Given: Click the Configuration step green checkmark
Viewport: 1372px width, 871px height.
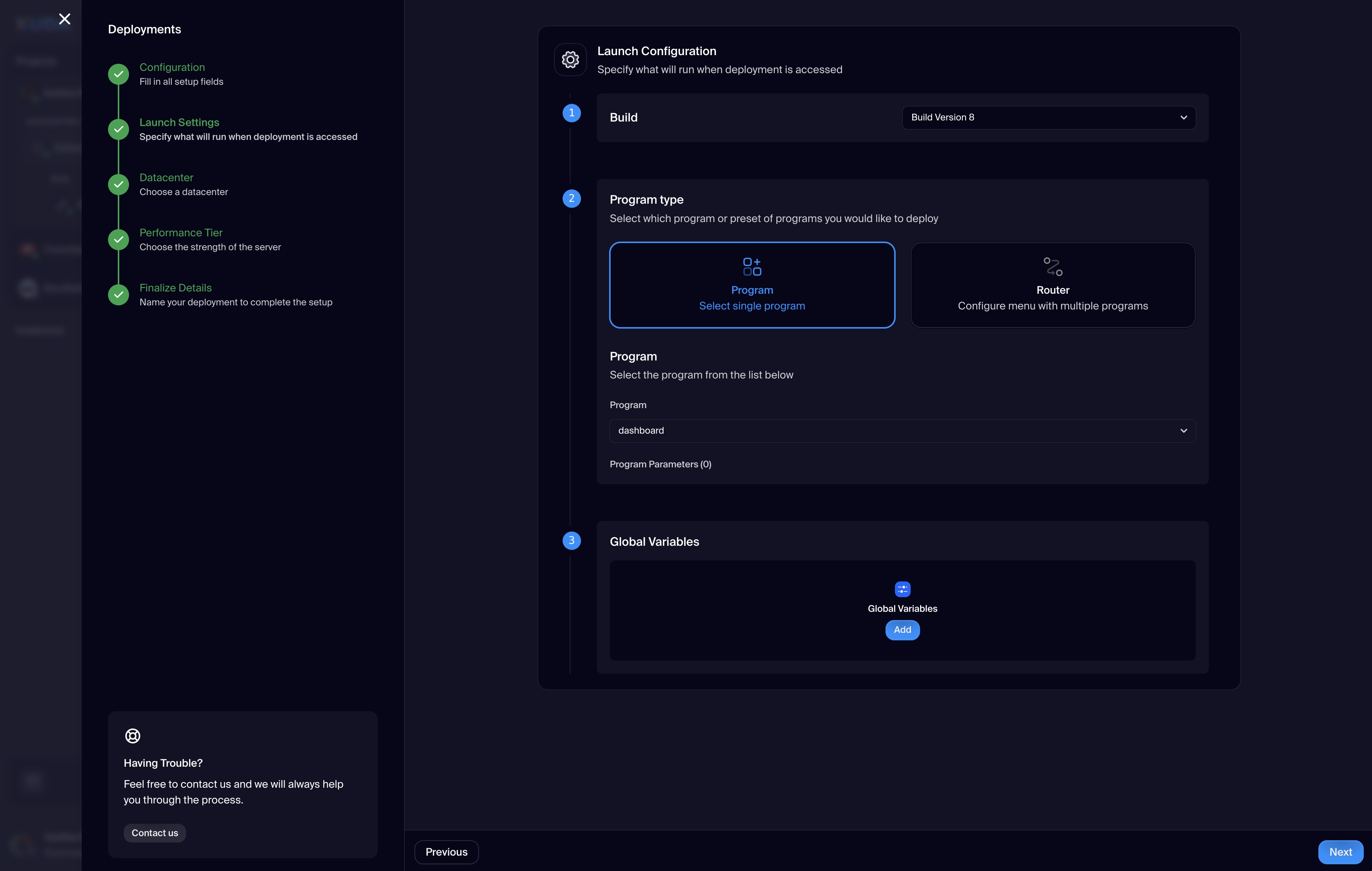Looking at the screenshot, I should [x=119, y=74].
